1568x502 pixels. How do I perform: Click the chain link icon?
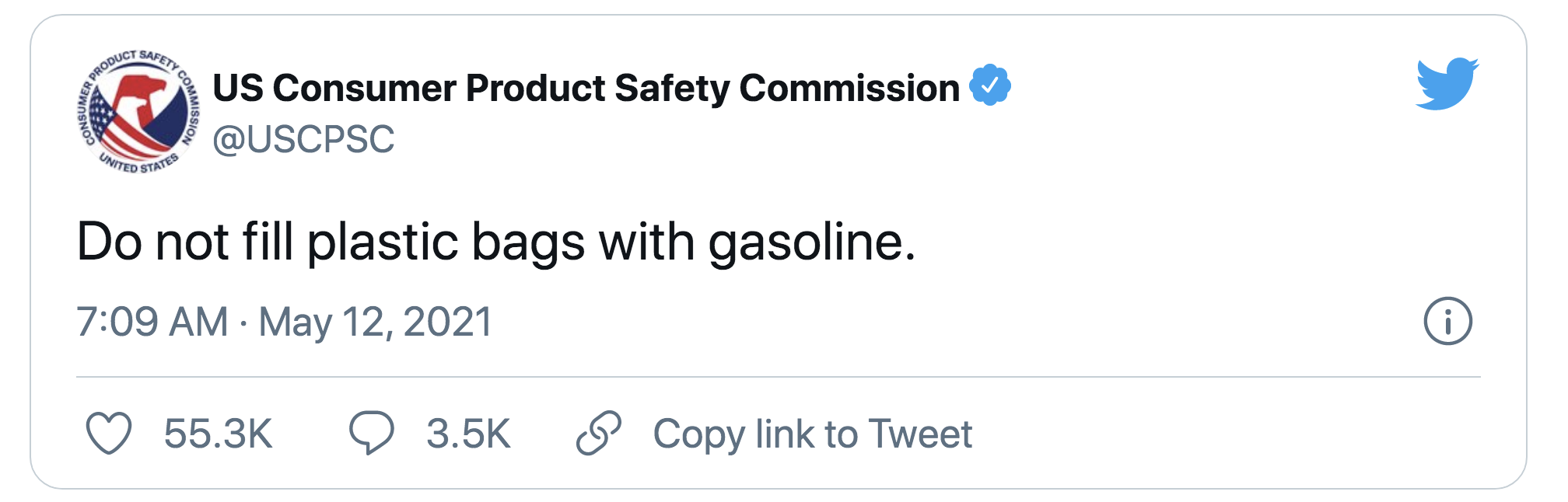point(598,433)
